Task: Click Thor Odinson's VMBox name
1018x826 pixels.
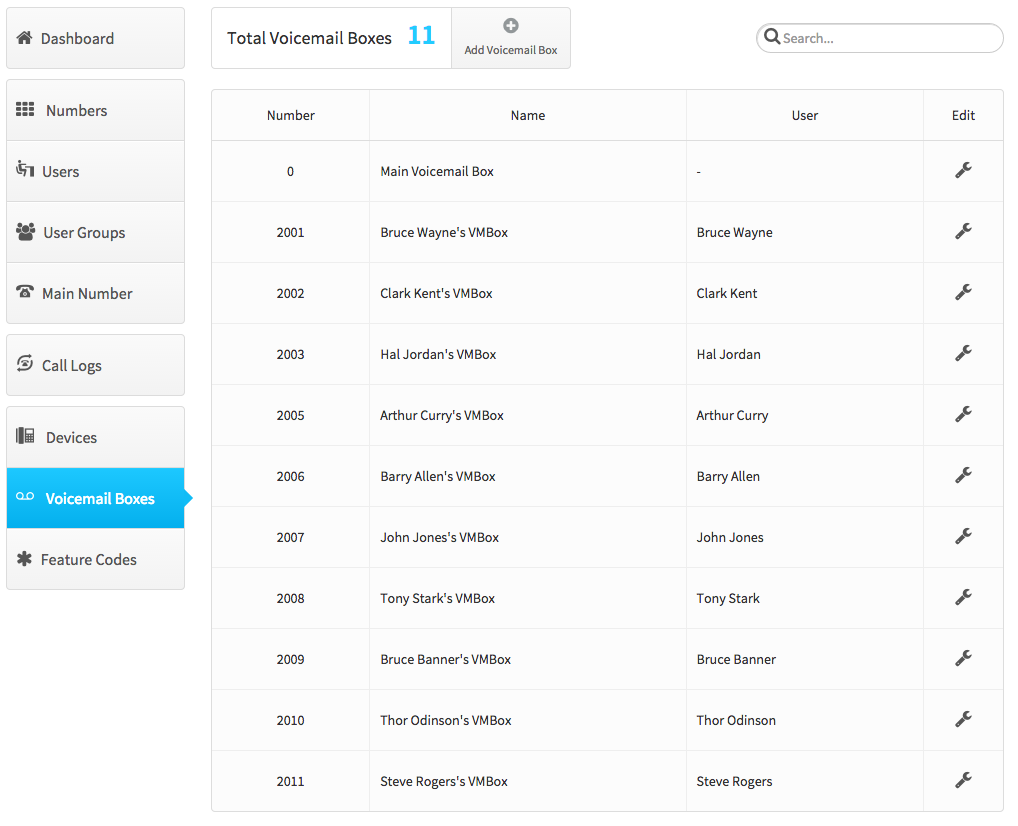Action: (446, 721)
